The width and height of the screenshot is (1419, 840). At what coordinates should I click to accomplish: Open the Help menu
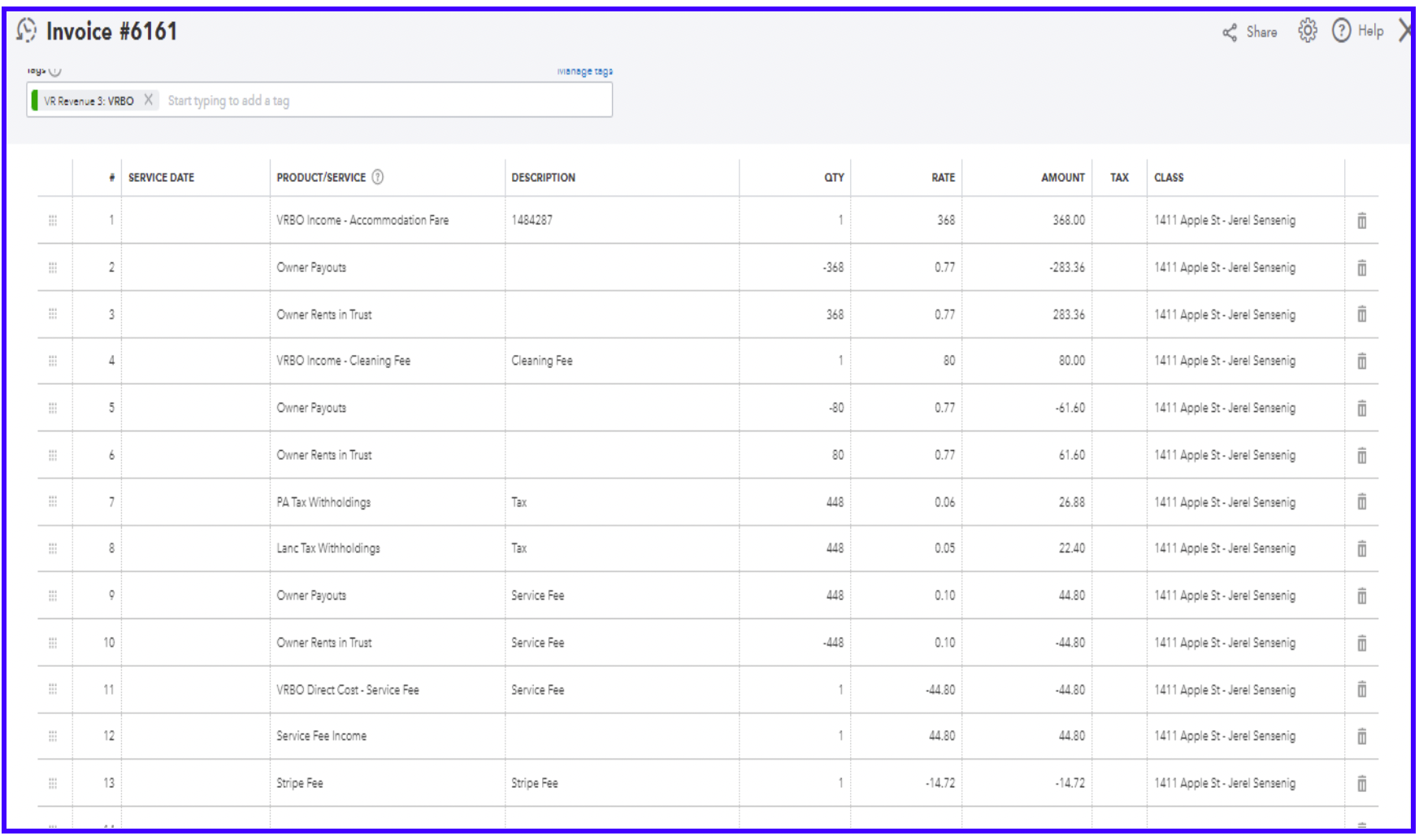coord(1358,31)
